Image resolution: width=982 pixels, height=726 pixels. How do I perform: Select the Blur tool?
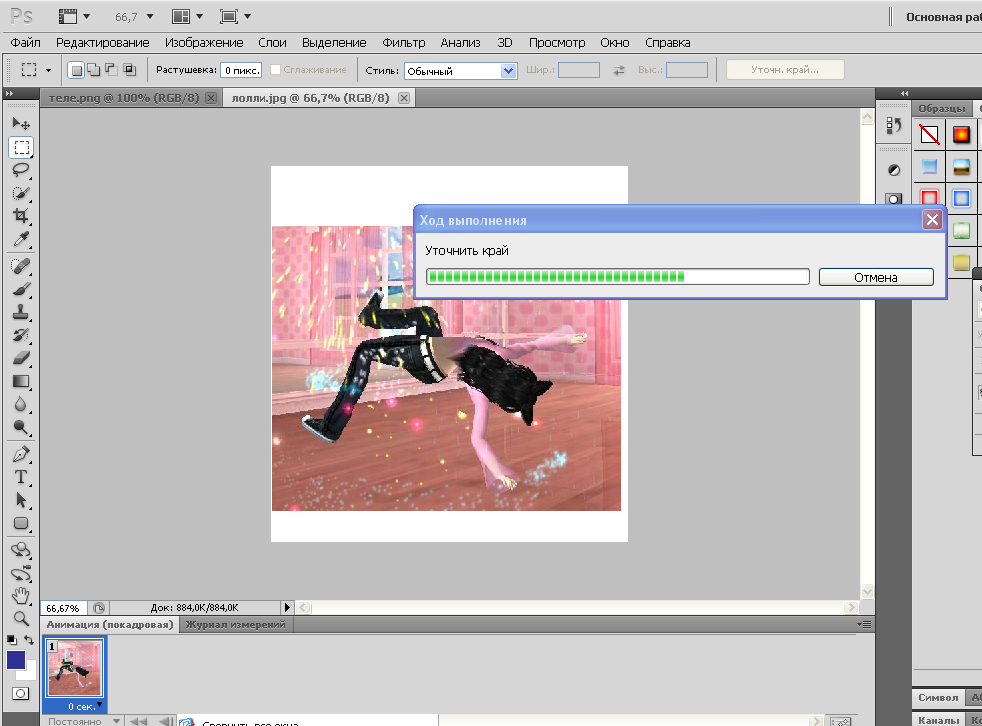tap(21, 404)
